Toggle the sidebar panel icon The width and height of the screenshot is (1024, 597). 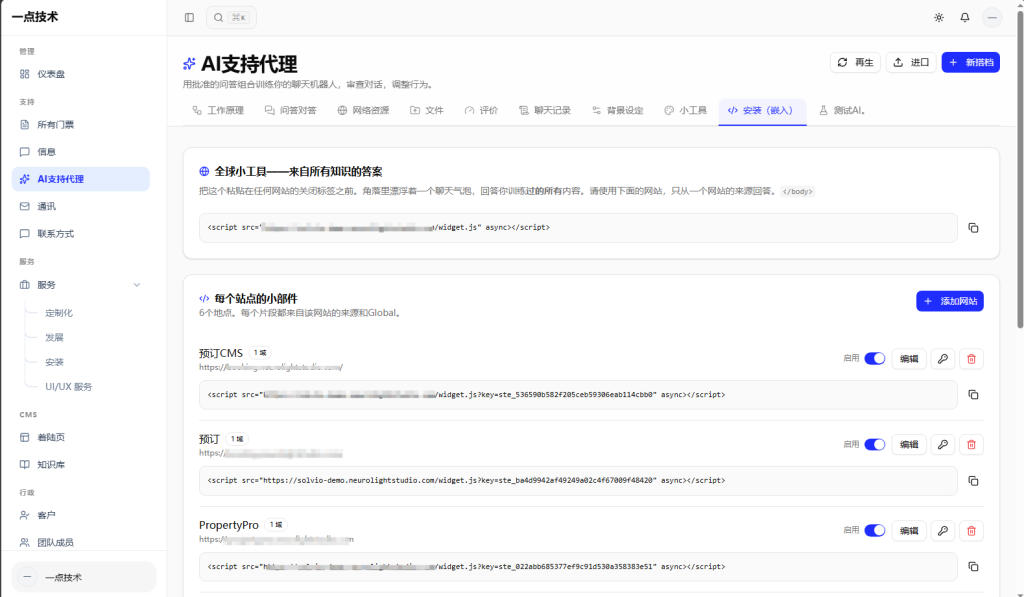click(x=189, y=18)
